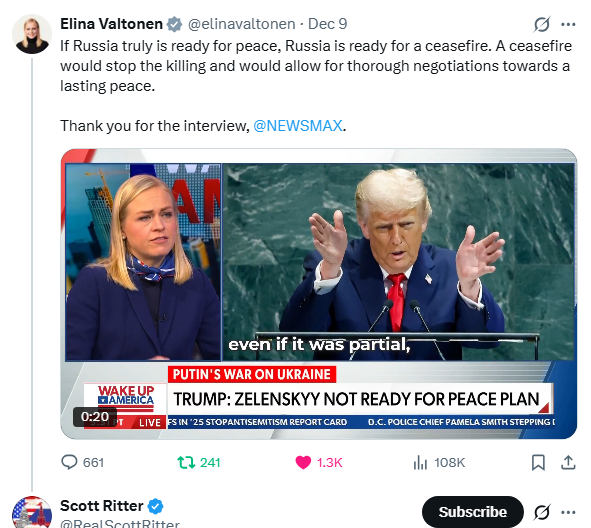Image resolution: width=591 pixels, height=528 pixels.
Task: Open Grok icon on Elina Valtonen's post
Action: click(x=542, y=24)
